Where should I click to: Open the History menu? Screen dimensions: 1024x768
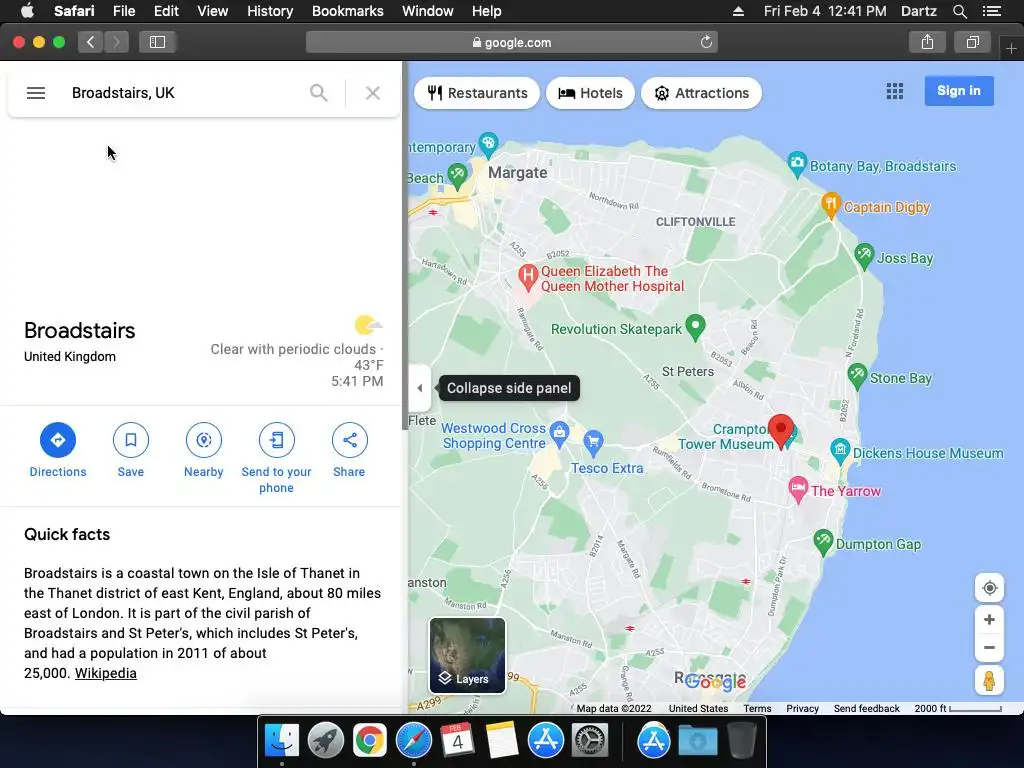270,11
